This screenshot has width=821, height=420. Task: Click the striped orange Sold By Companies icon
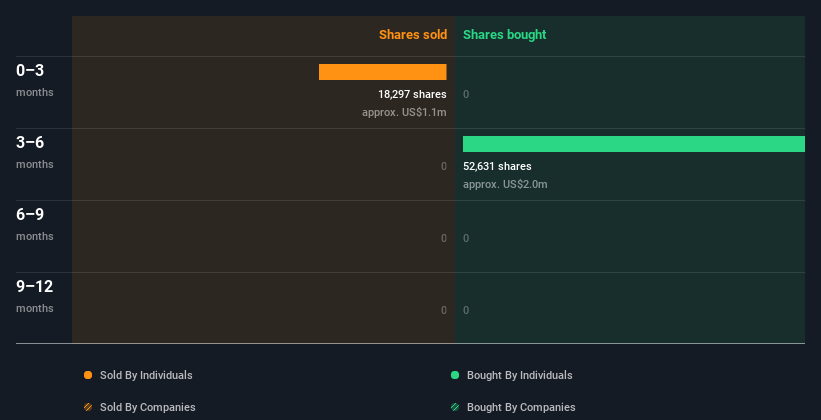click(x=88, y=407)
